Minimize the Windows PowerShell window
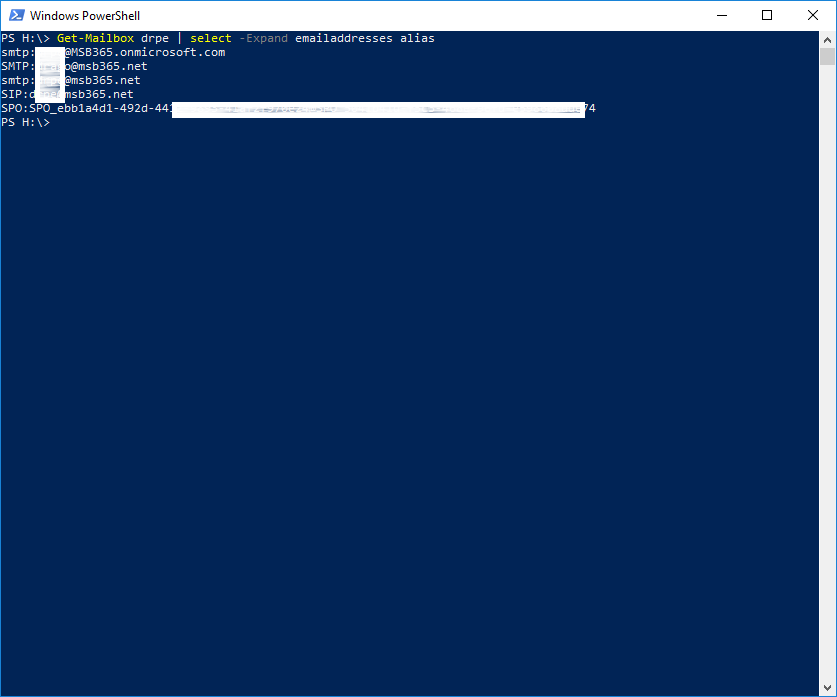The image size is (837, 697). click(721, 15)
